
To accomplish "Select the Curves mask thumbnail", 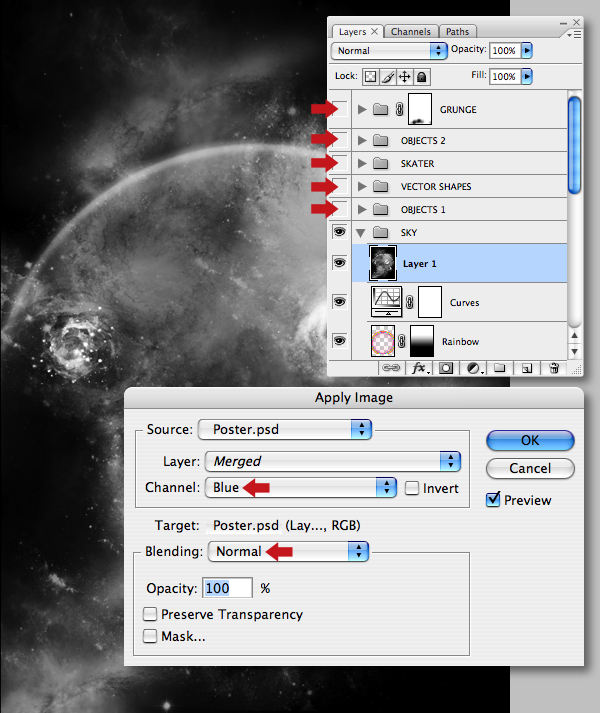I will point(430,302).
